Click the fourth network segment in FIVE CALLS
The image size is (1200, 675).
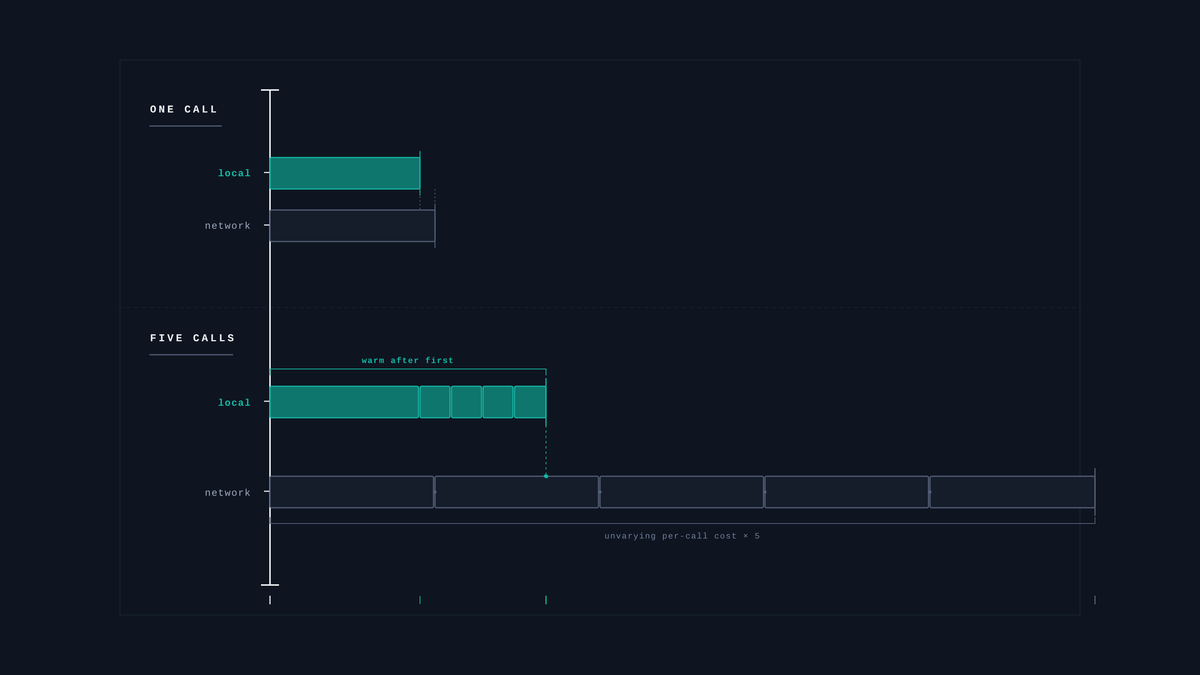pos(847,492)
